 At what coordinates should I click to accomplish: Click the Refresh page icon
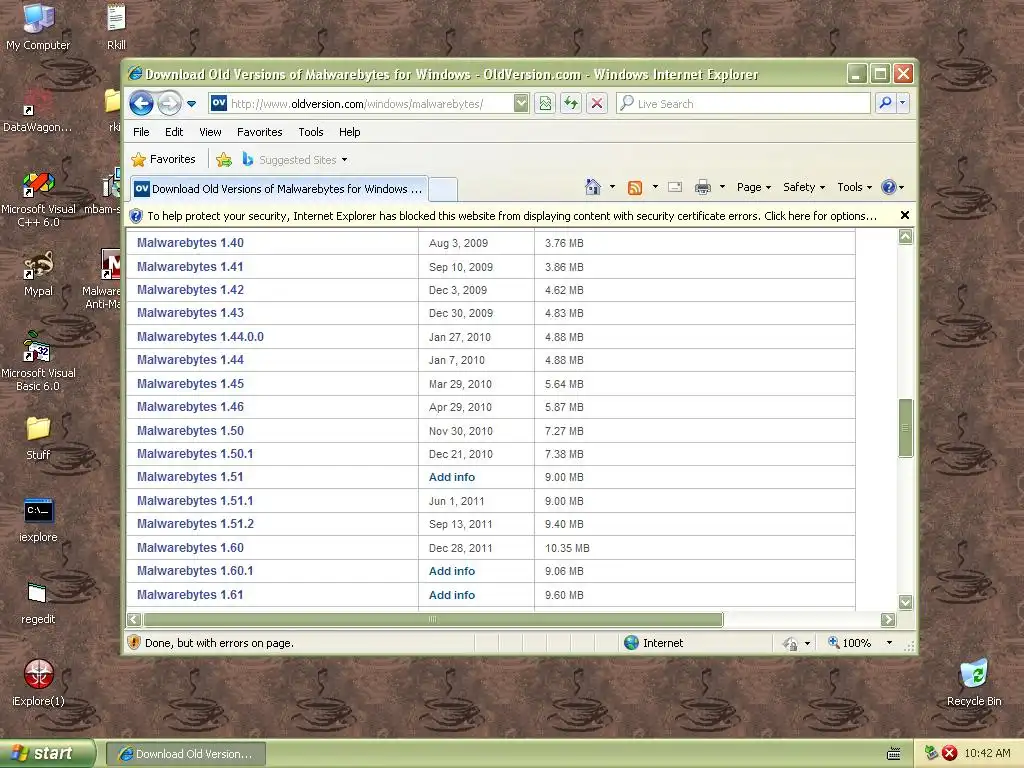tap(571, 103)
